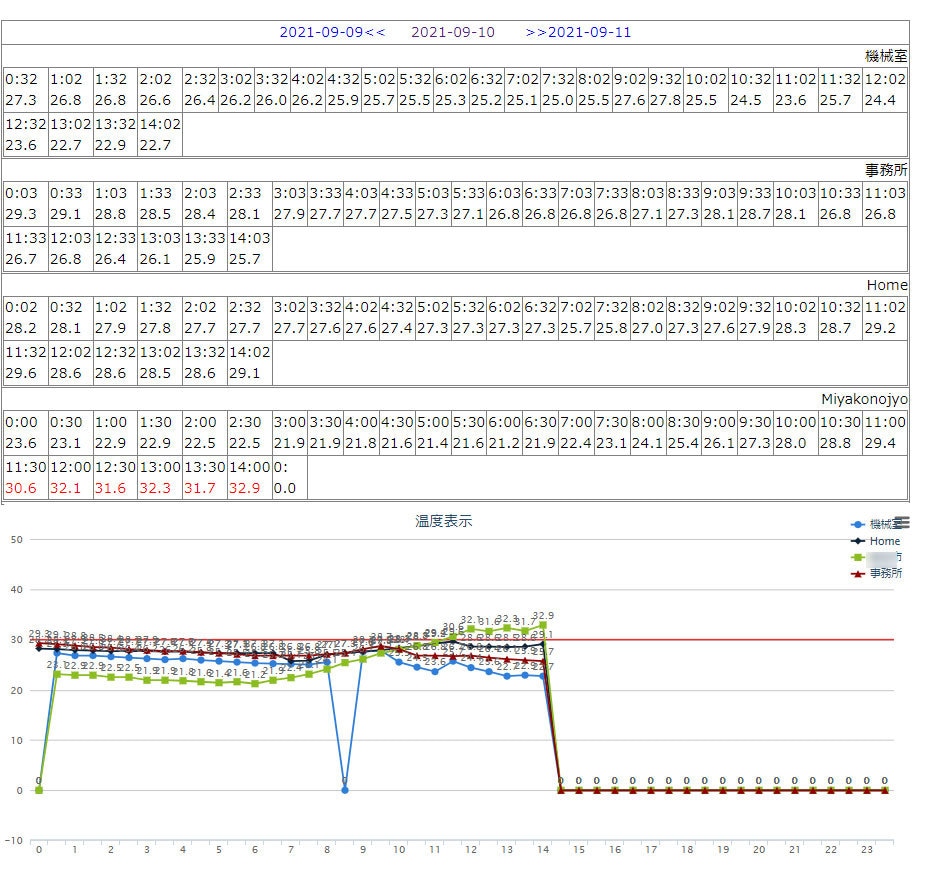Viewport: 929px width, 872px height.
Task: Toggle the green square-marker series in legend
Action: [876, 557]
